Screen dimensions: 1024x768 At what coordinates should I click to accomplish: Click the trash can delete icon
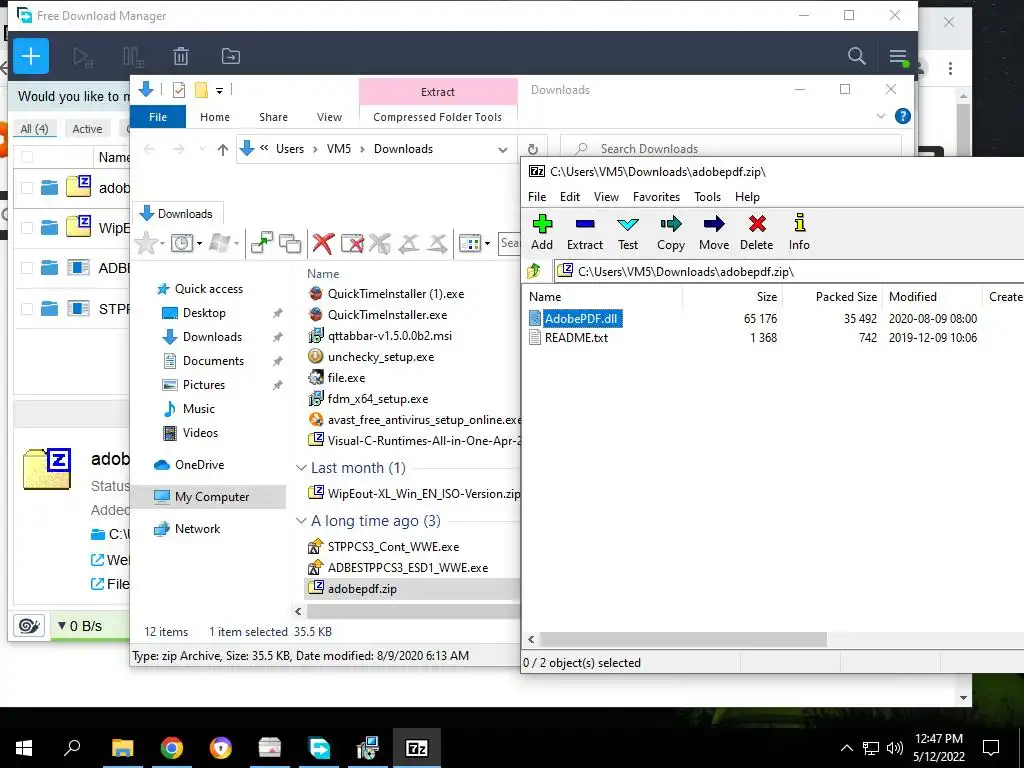pos(181,56)
